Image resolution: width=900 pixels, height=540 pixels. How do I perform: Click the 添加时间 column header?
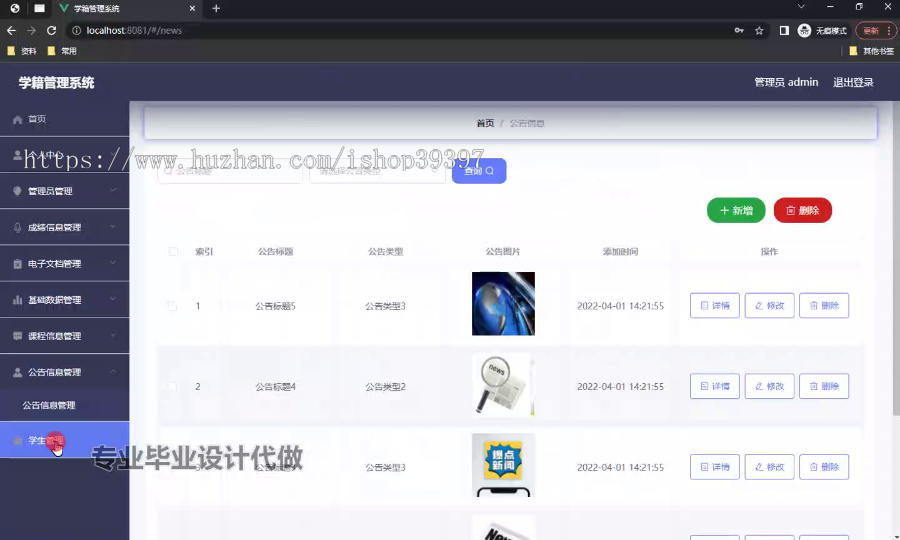620,251
